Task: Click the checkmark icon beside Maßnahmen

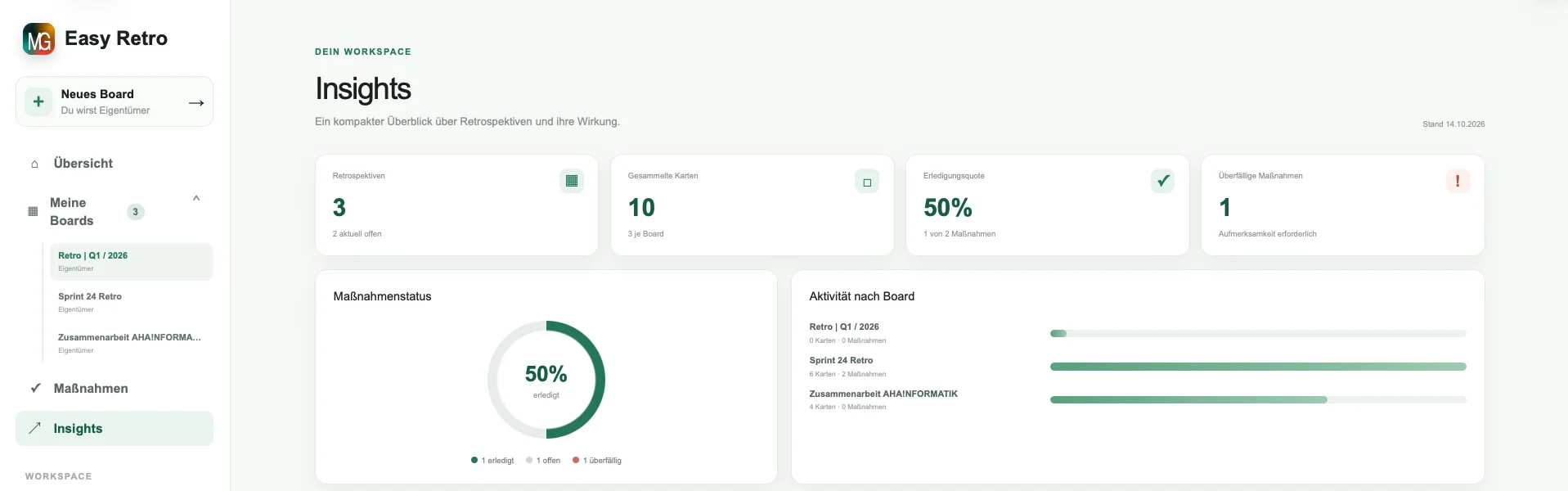Action: (x=35, y=388)
